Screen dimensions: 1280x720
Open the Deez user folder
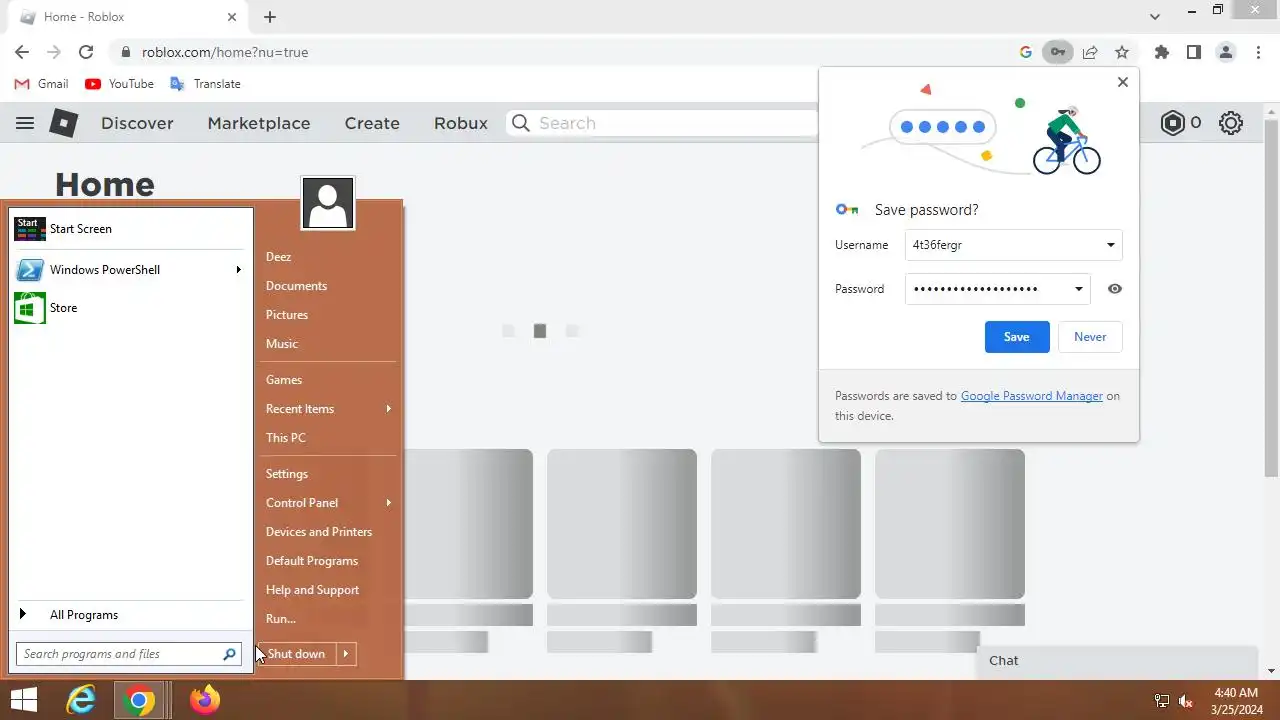click(278, 257)
